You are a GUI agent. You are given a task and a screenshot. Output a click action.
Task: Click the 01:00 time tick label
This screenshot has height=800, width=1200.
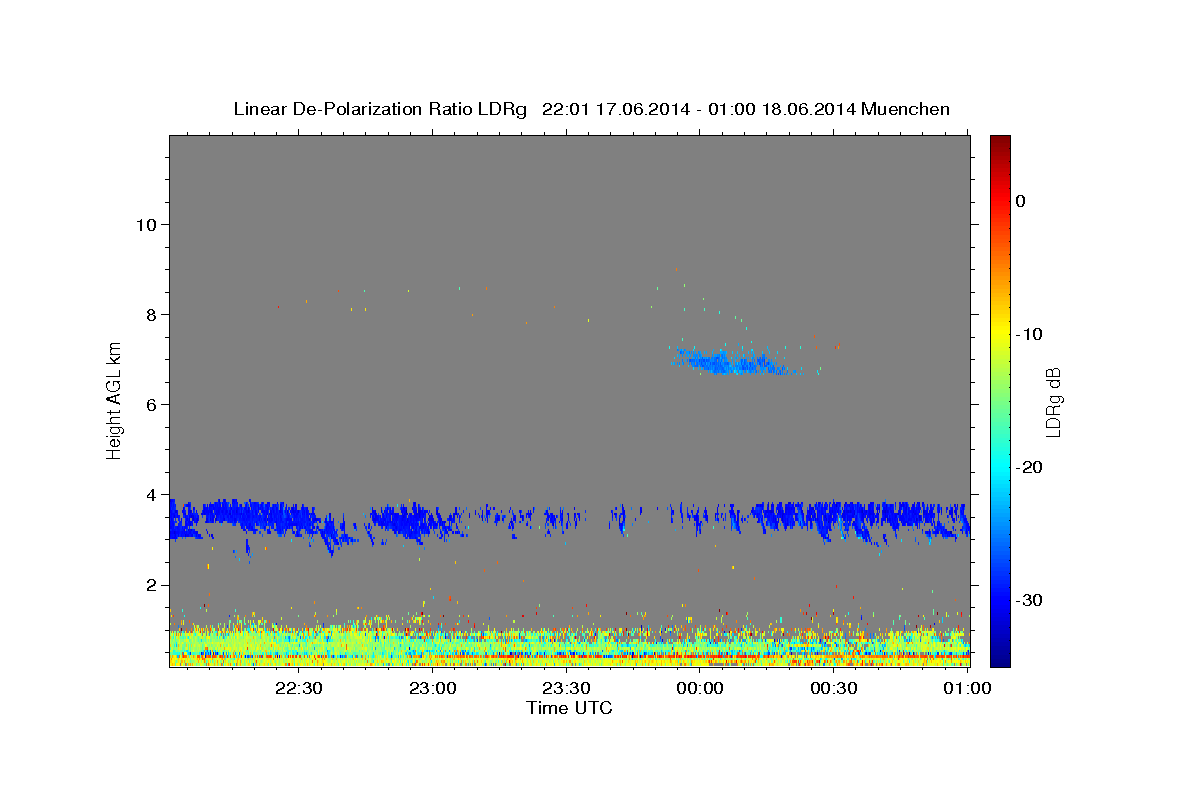coord(966,688)
